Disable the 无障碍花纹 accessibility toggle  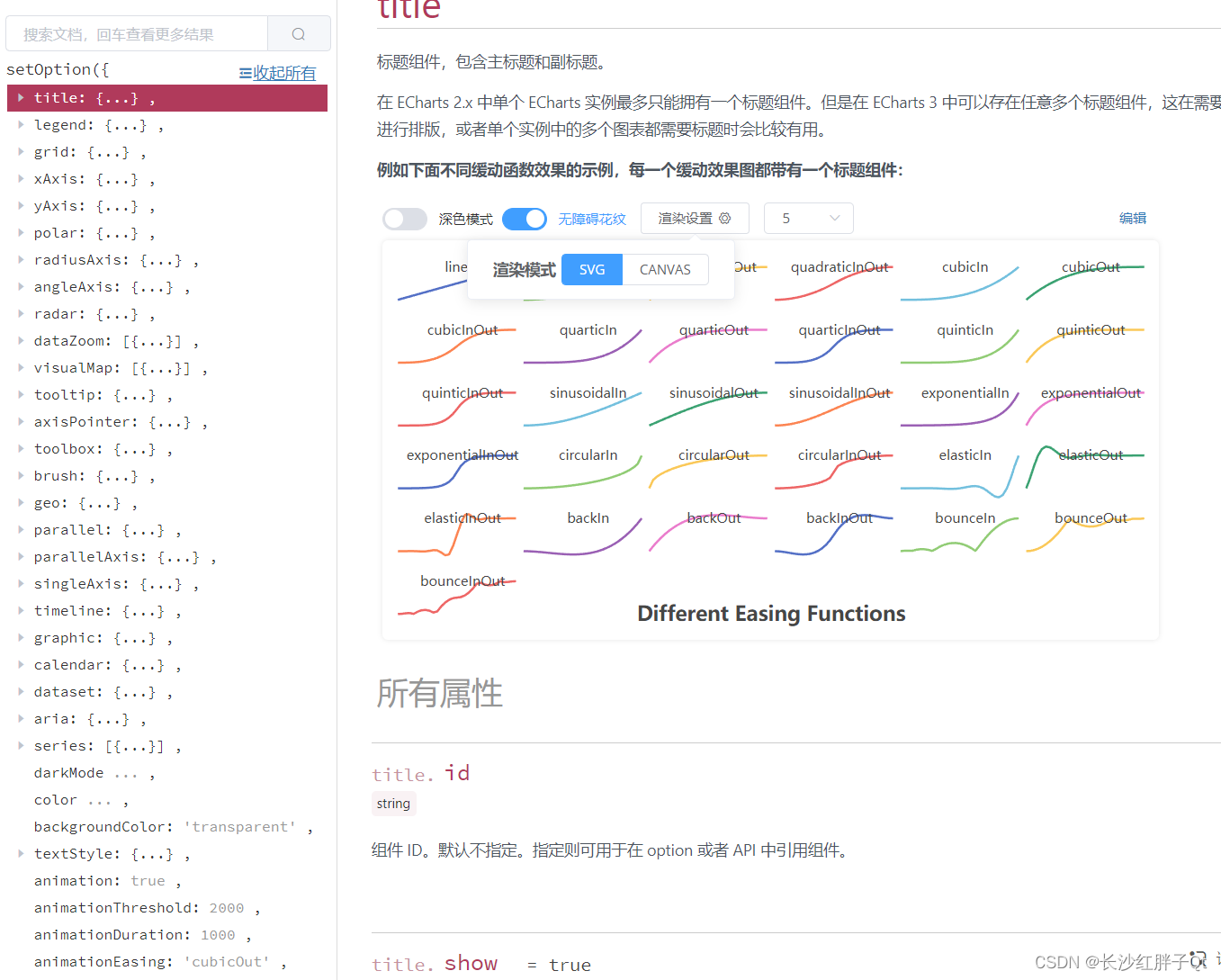(525, 219)
